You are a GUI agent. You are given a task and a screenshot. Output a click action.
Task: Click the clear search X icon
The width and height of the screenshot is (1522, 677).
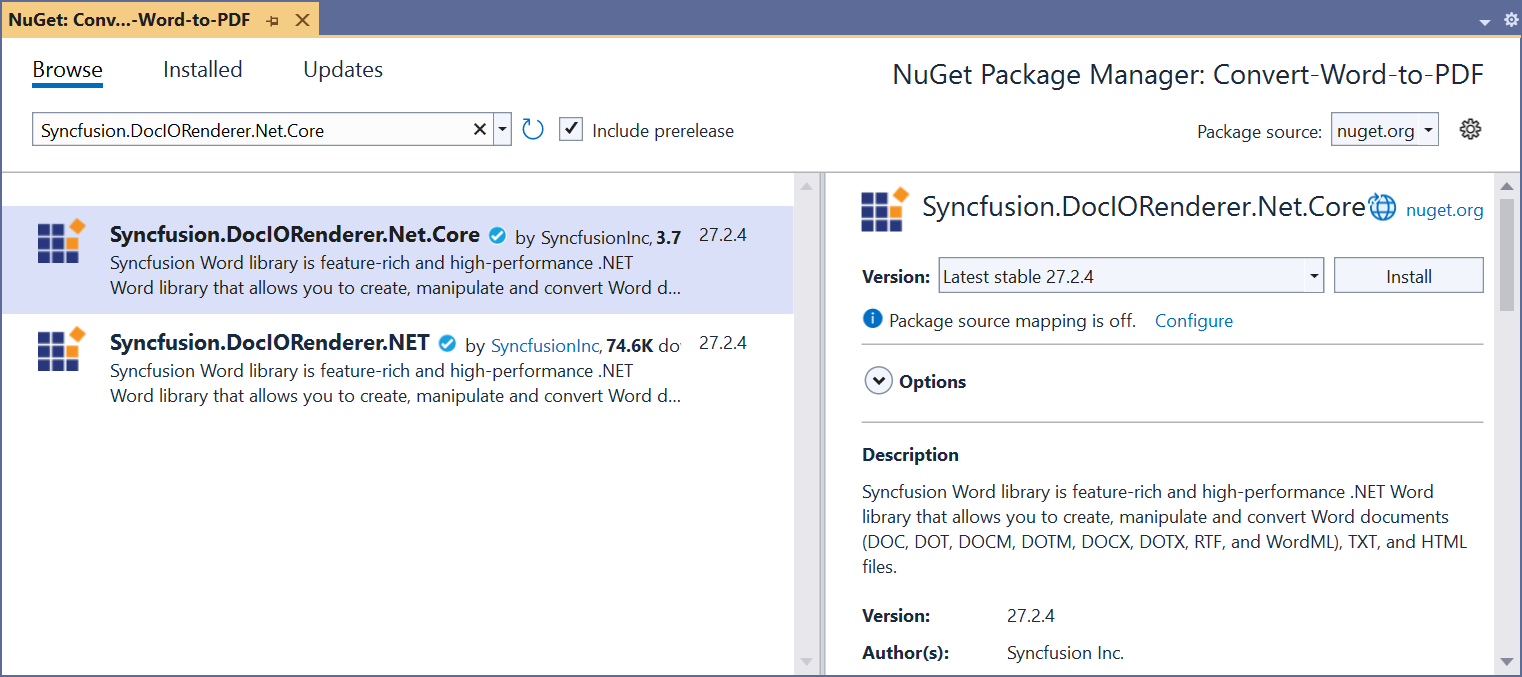[480, 129]
